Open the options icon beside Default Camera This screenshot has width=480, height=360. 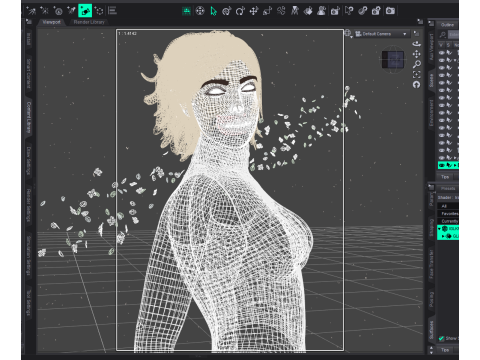416,33
